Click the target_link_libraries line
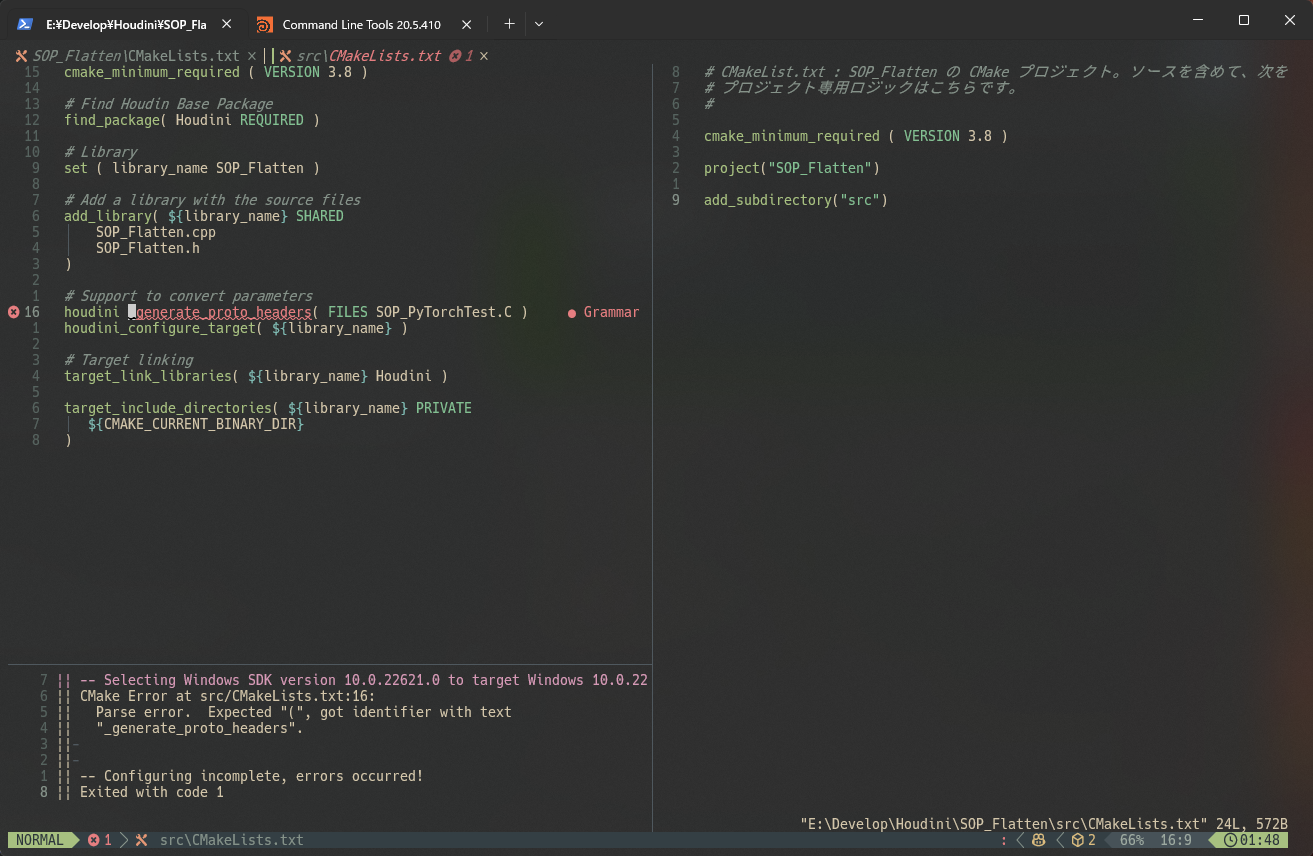The width and height of the screenshot is (1313, 856). coord(256,376)
